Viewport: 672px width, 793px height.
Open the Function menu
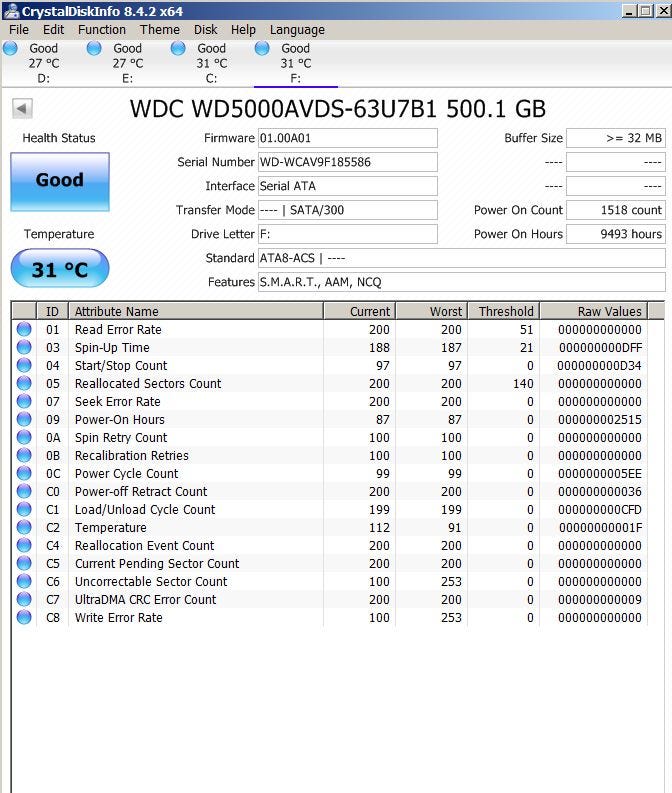102,30
